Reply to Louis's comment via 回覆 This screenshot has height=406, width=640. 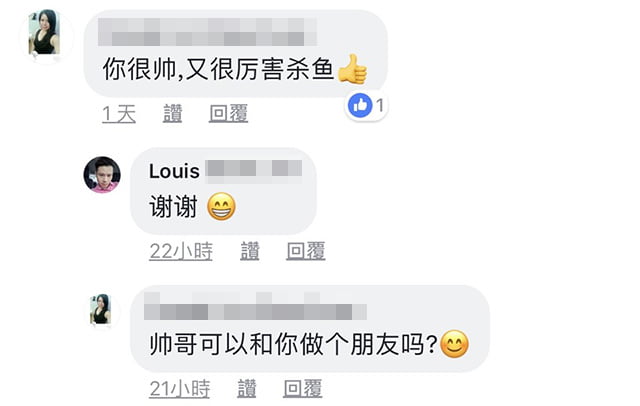coord(306,251)
